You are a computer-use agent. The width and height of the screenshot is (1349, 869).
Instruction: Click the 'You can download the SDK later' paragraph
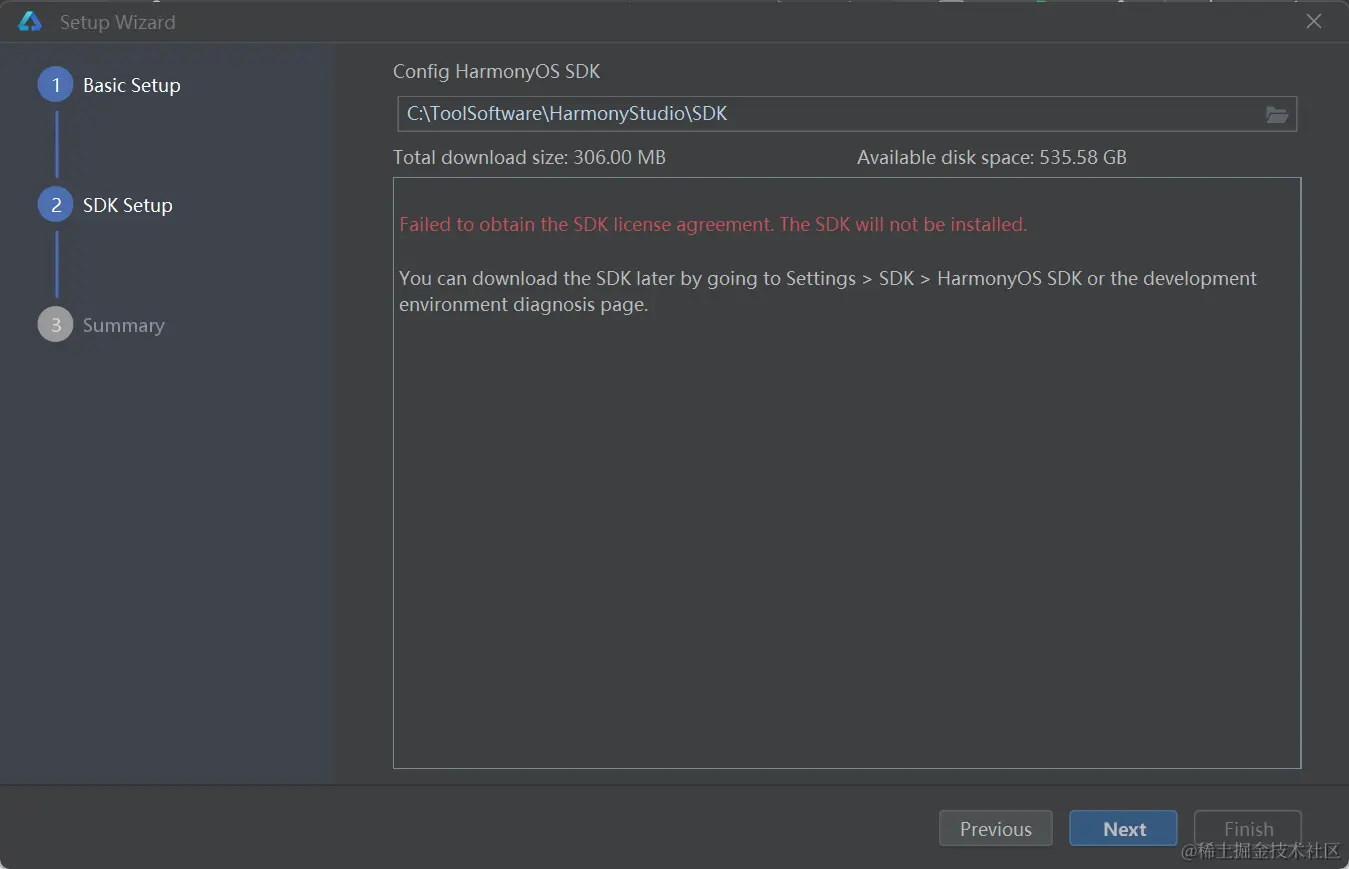828,291
